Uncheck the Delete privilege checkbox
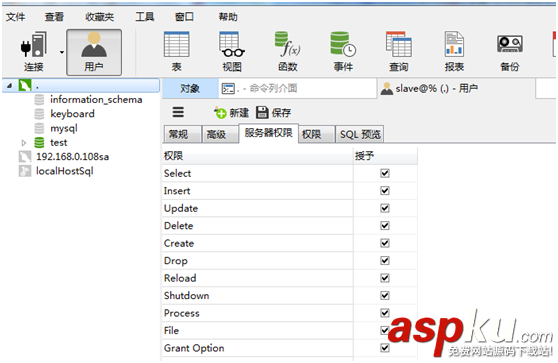Screen dimensions: 558x363 pyautogui.click(x=385, y=226)
